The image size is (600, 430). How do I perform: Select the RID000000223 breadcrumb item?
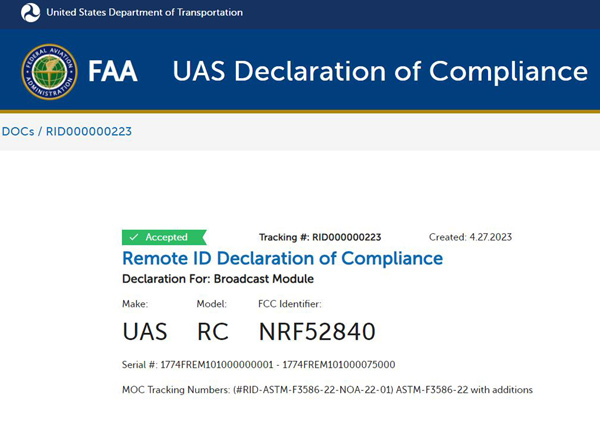[x=89, y=131]
